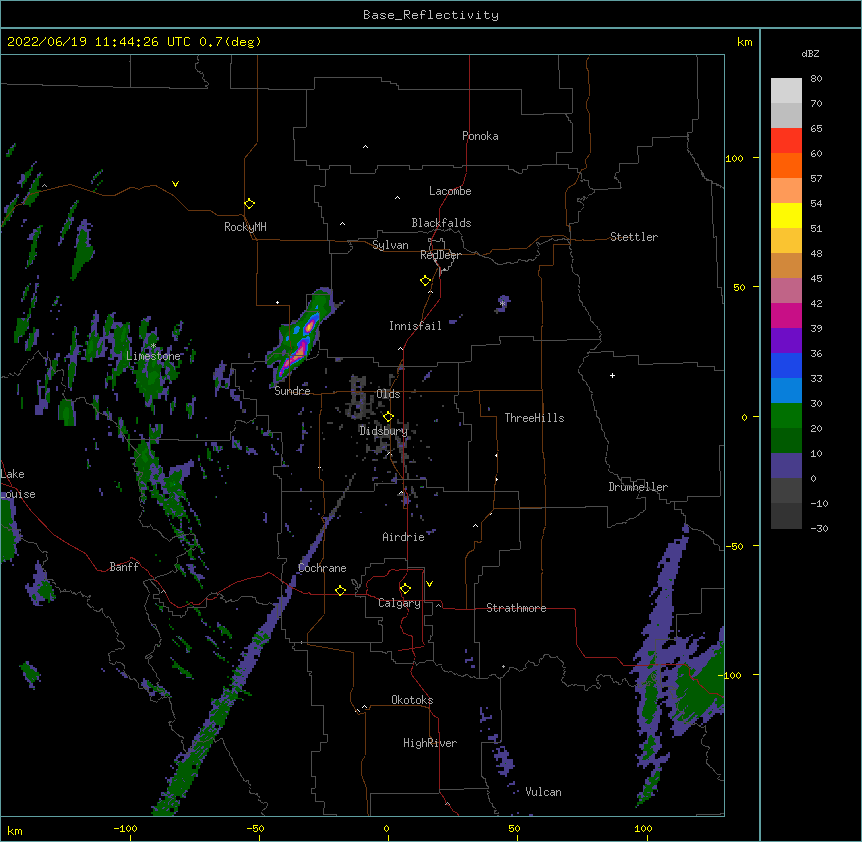Click the Didsbury town label
The width and height of the screenshot is (862, 842).
(383, 431)
